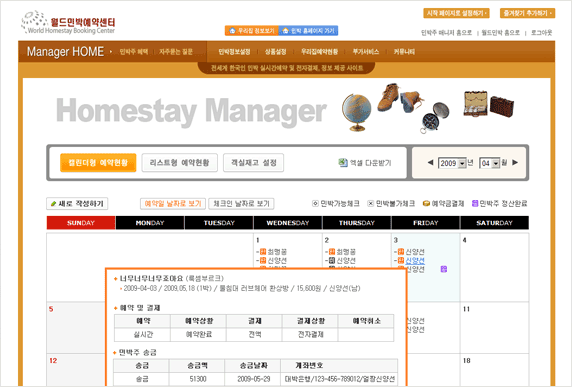This screenshot has height=387, width=572.
Task: Go to previous month with left arrow
Action: [x=430, y=163]
